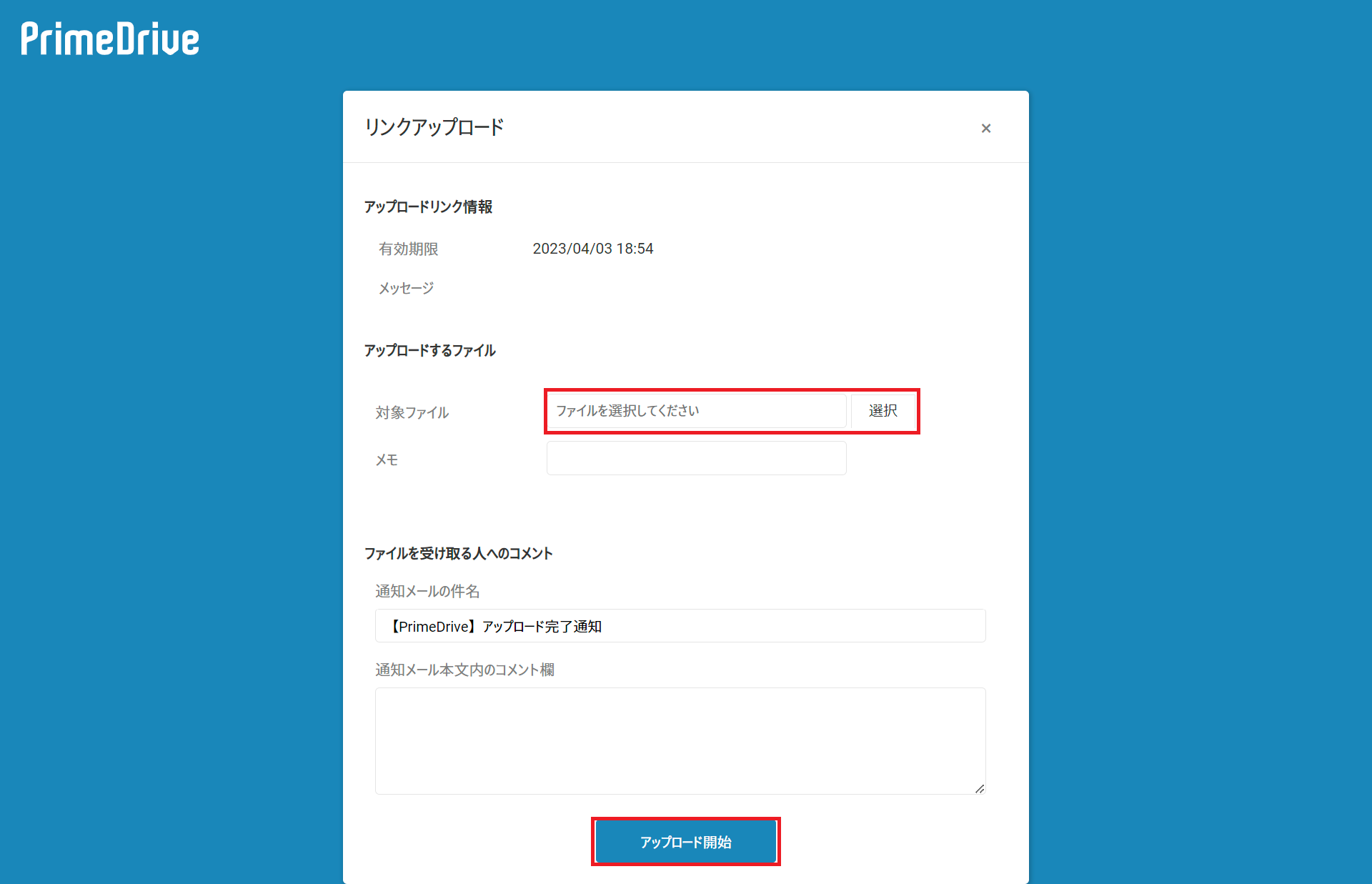Image resolution: width=1372 pixels, height=884 pixels.
Task: Click the ファイルを選択してください file field
Action: (x=696, y=411)
